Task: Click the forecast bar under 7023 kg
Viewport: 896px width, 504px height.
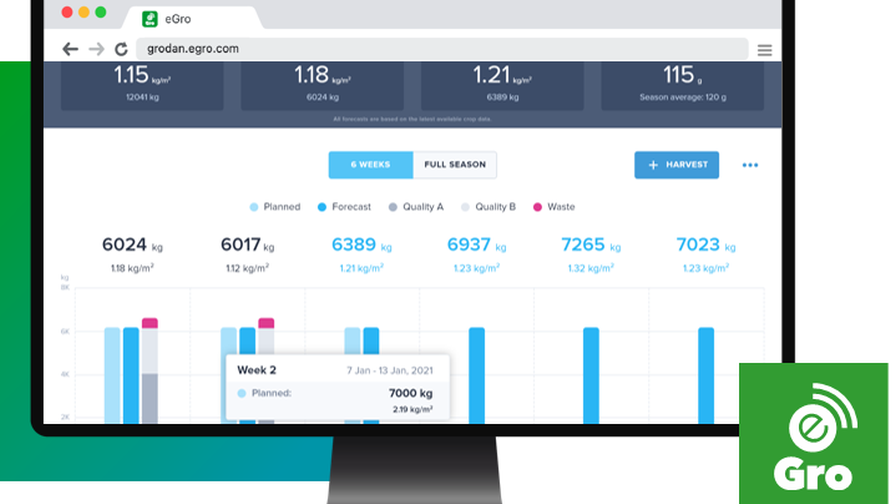Action: 706,375
